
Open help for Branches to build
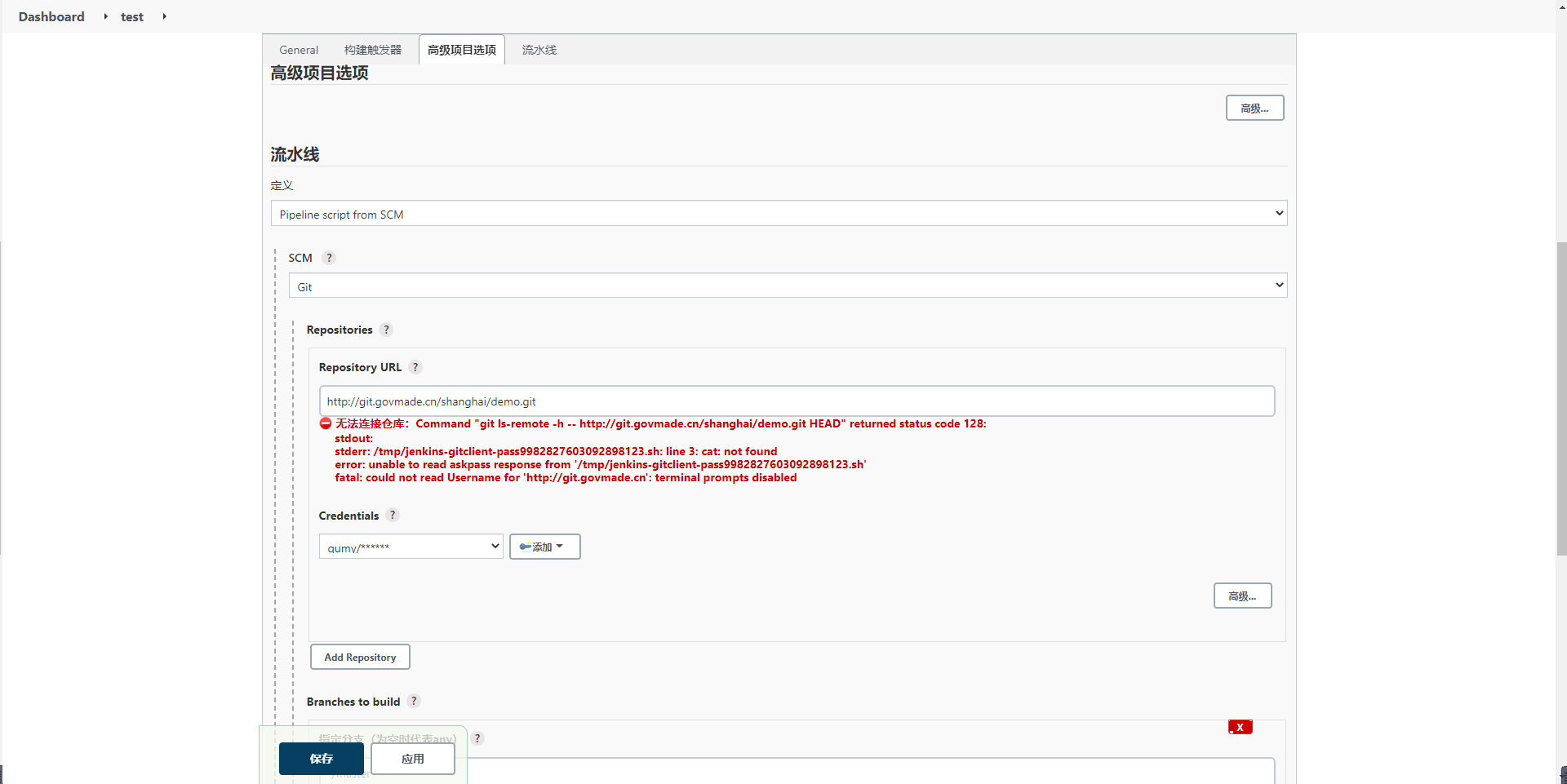(x=414, y=701)
